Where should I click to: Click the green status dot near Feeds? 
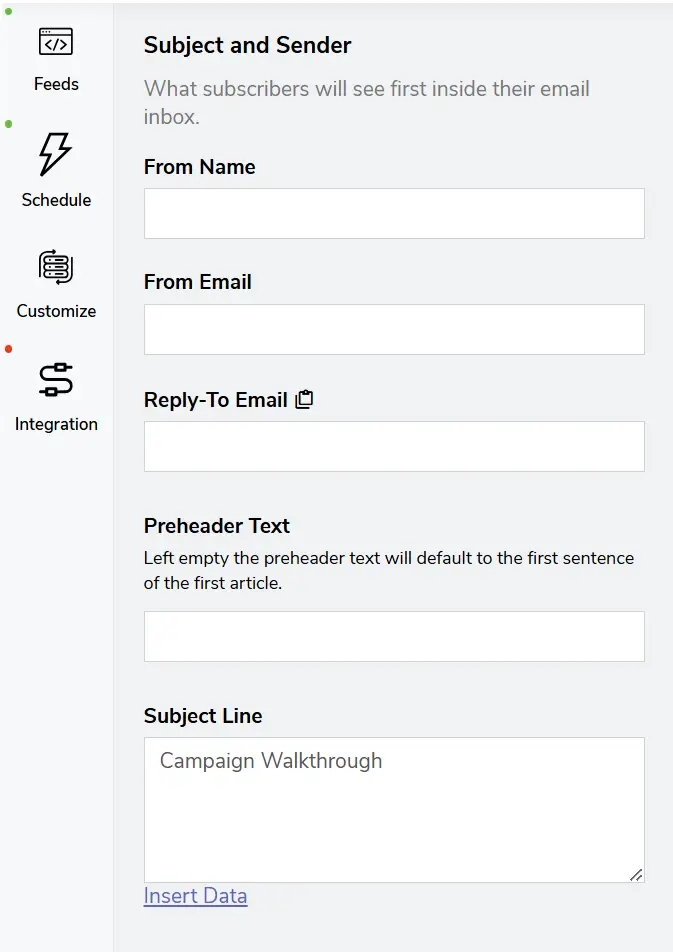[x=9, y=12]
